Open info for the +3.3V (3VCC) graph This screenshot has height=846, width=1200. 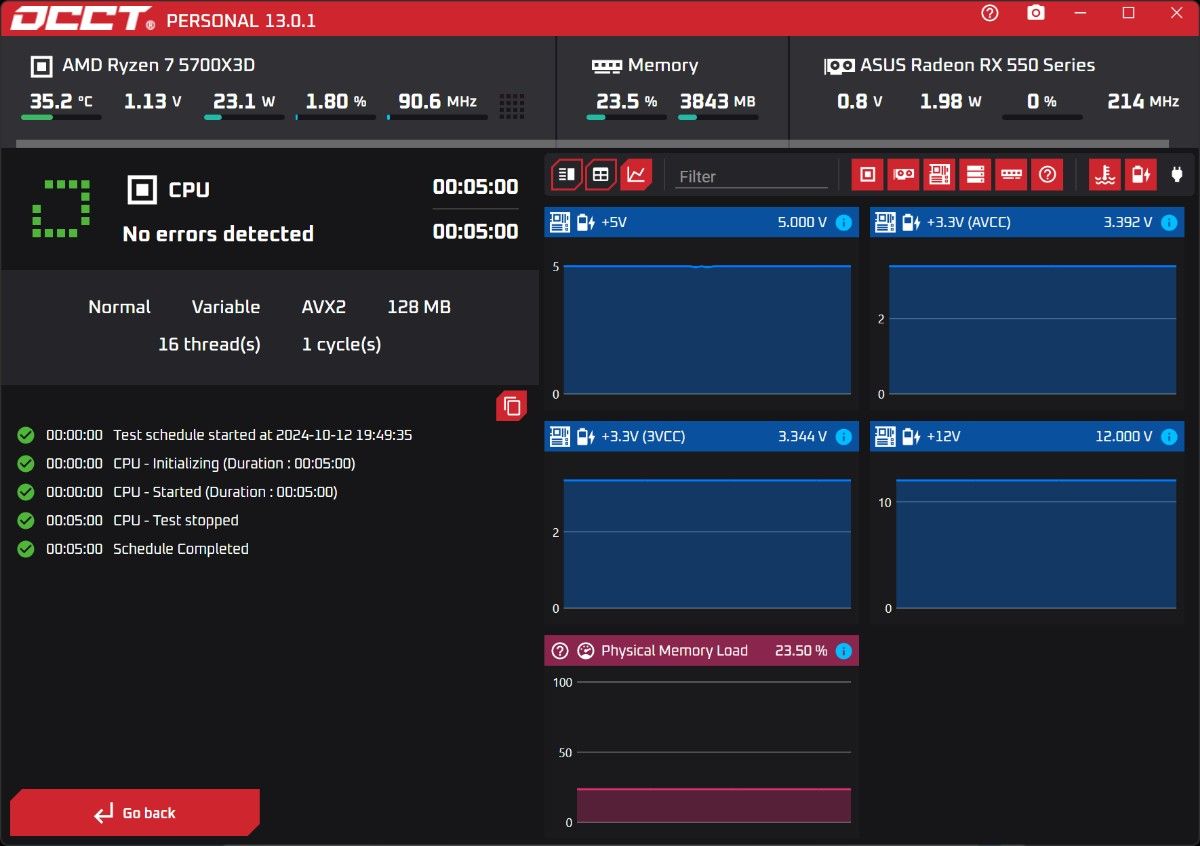coord(843,436)
